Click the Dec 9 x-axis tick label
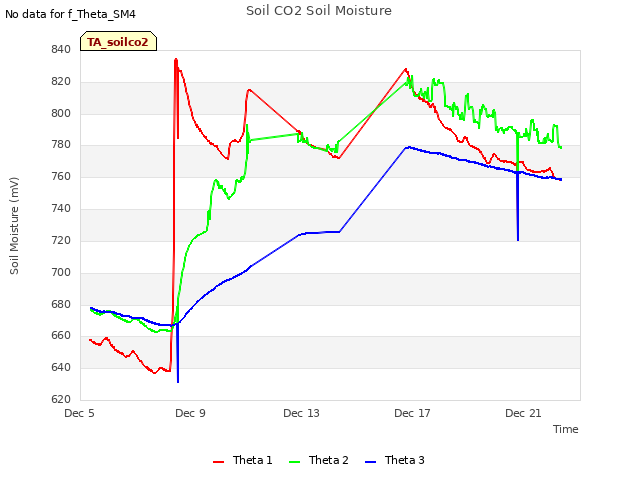This screenshot has height=480, width=640. click(190, 413)
